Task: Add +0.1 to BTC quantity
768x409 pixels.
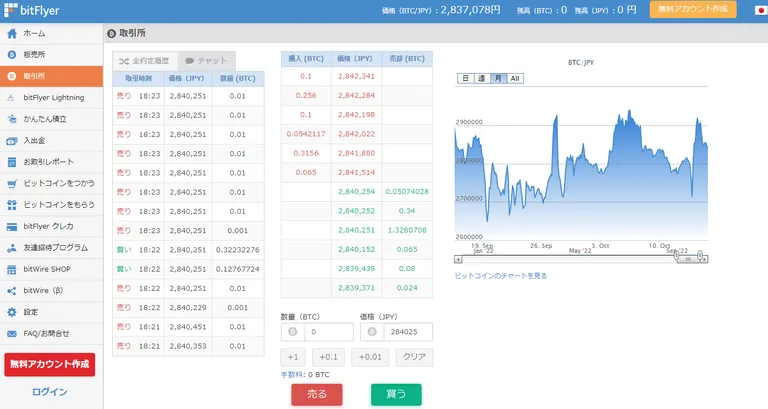Action: [328, 357]
